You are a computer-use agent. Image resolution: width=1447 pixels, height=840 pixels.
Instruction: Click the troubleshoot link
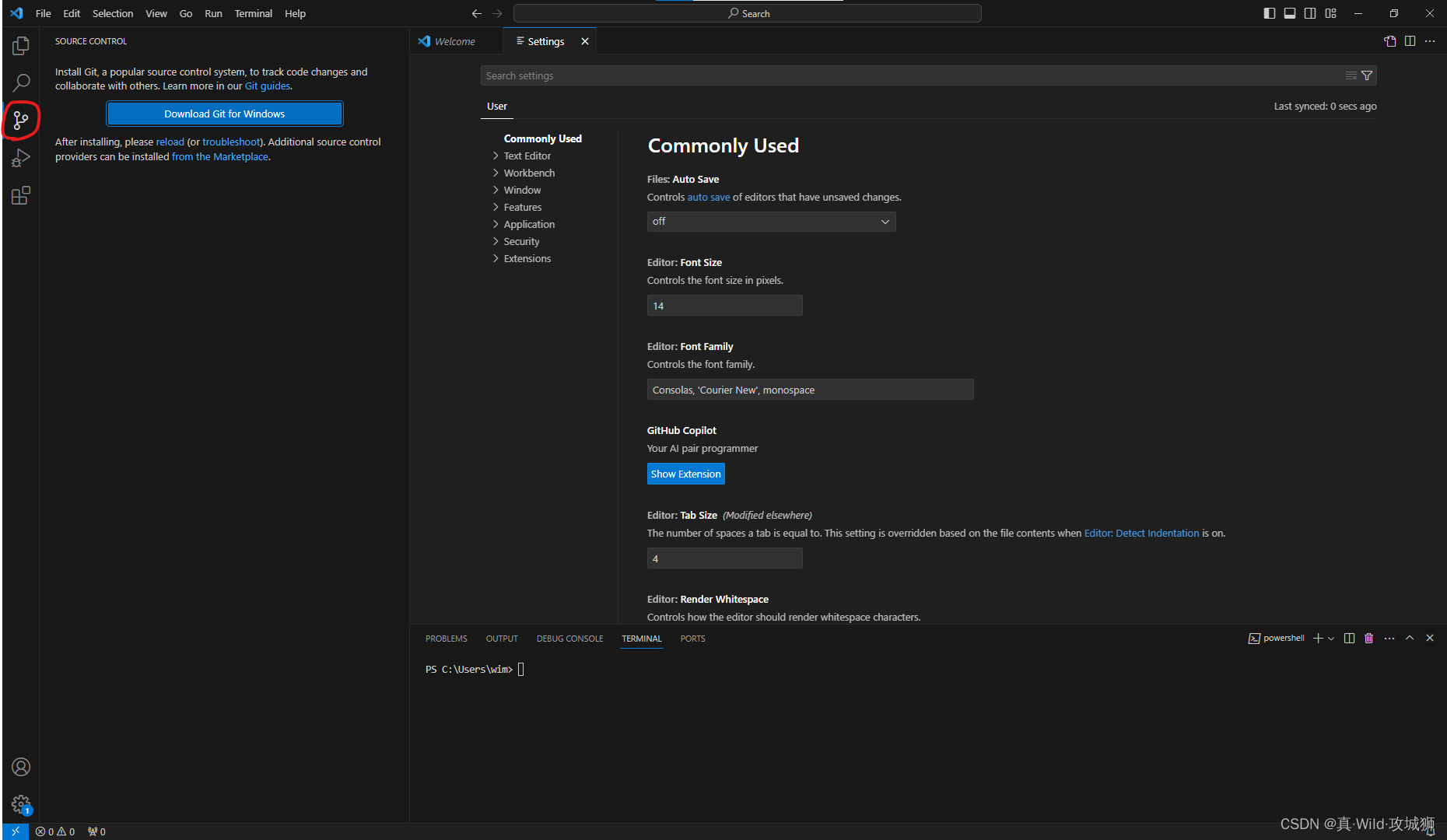231,142
